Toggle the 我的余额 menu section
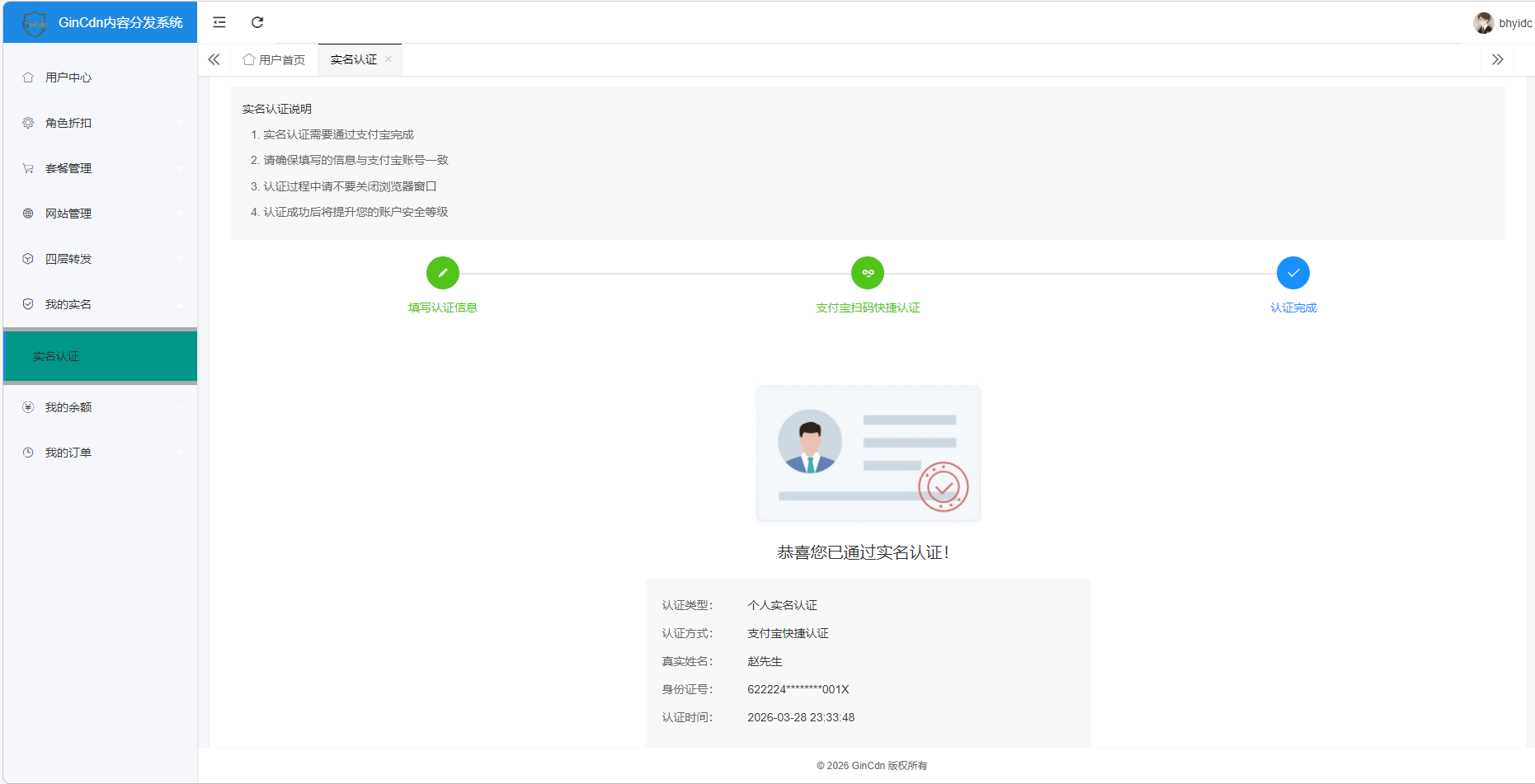The height and width of the screenshot is (784, 1535). click(x=180, y=406)
